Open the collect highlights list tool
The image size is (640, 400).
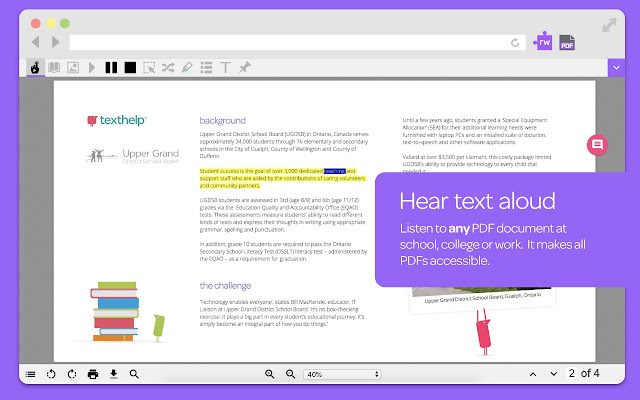click(206, 67)
